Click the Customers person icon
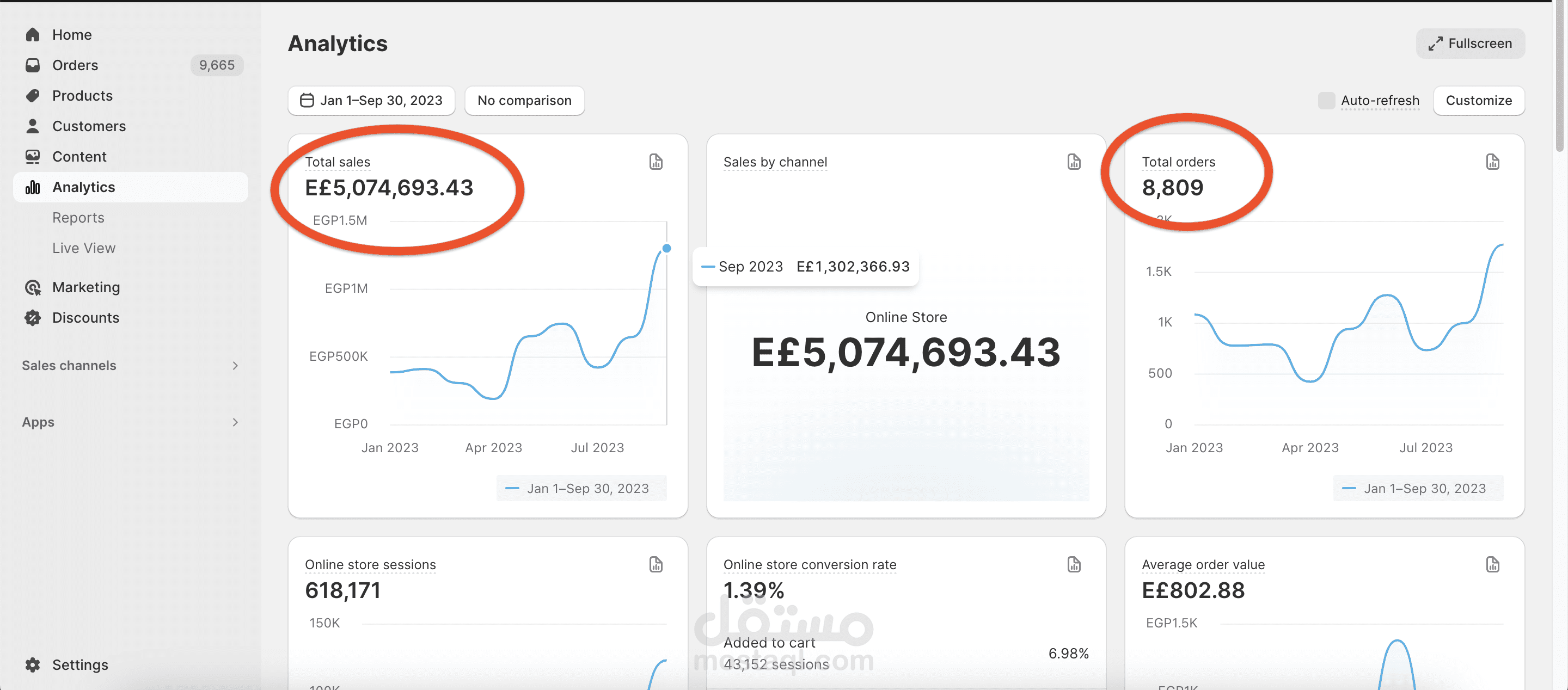This screenshot has height=690, width=1568. coord(33,126)
